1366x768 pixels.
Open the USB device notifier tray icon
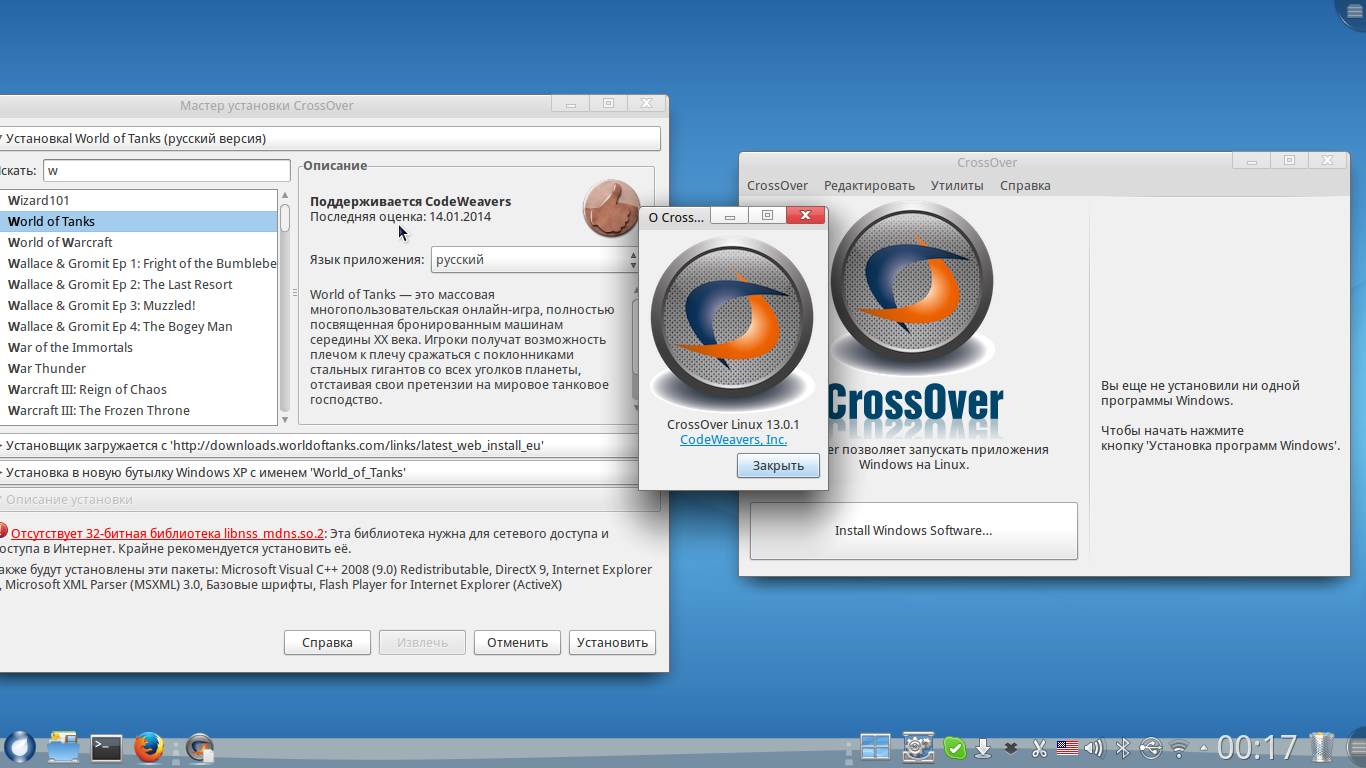pyautogui.click(x=1151, y=747)
